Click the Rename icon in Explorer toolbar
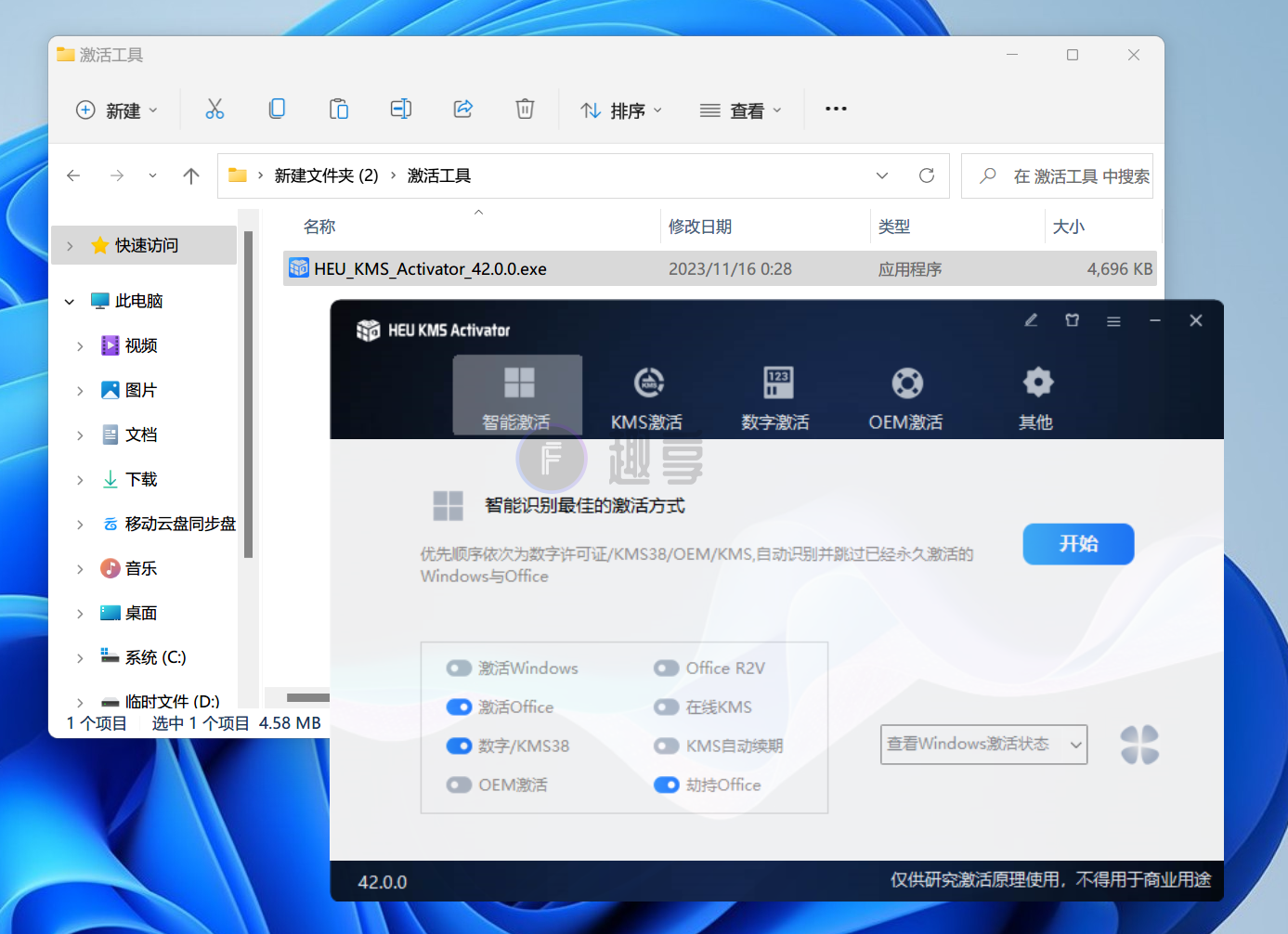This screenshot has height=934, width=1288. tap(401, 110)
